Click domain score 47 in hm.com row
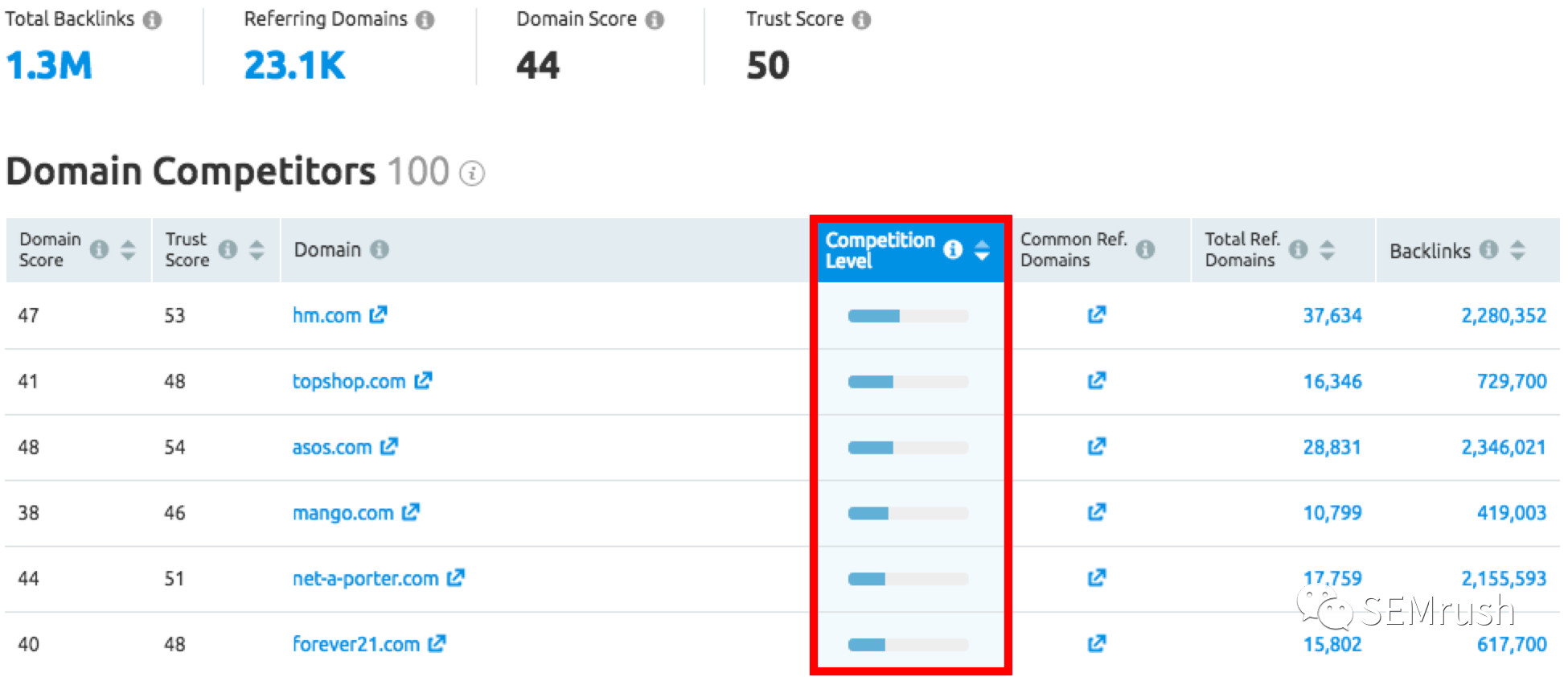The height and width of the screenshot is (677, 1568). pyautogui.click(x=28, y=315)
